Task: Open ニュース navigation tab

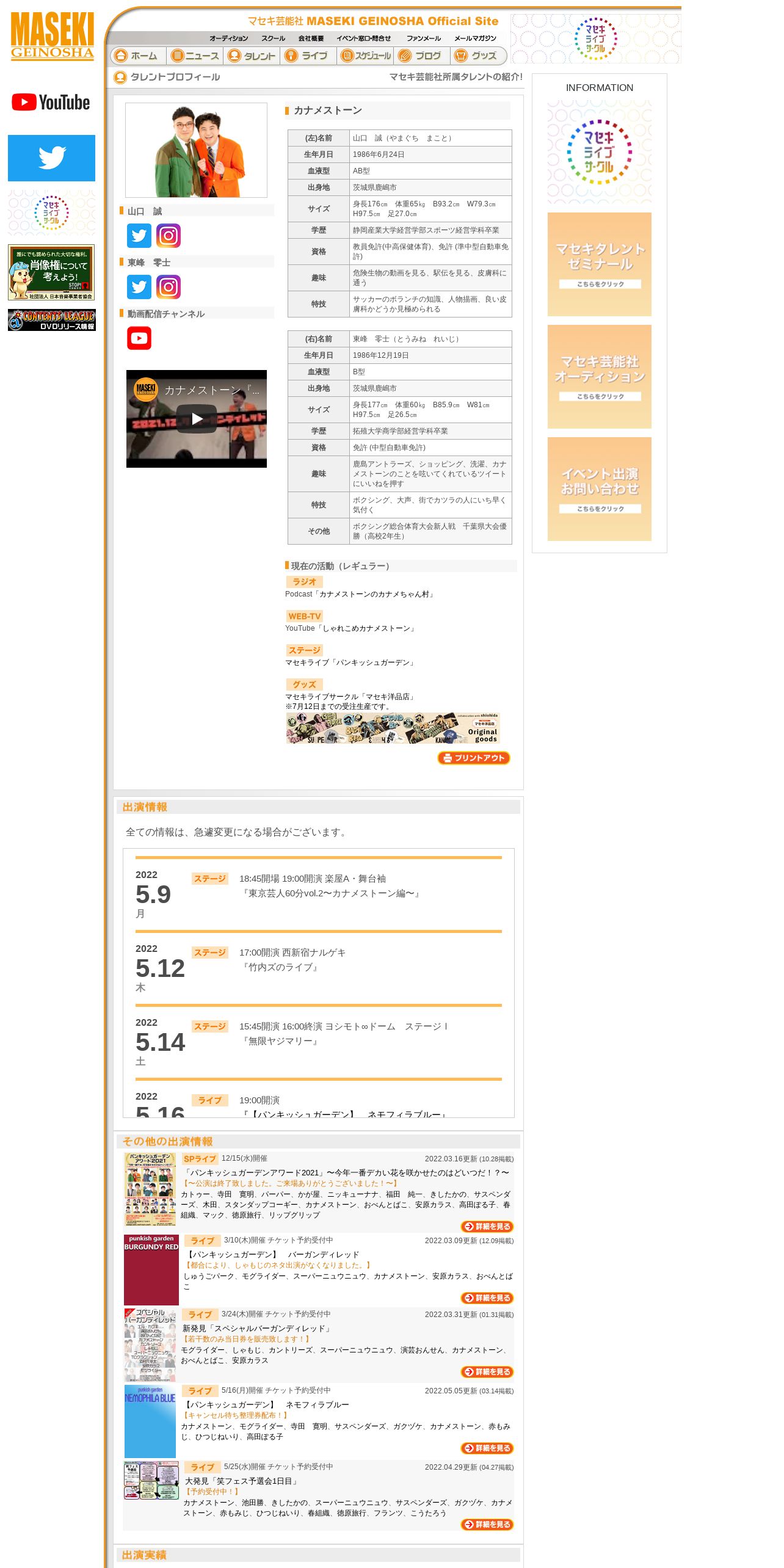Action: click(195, 56)
